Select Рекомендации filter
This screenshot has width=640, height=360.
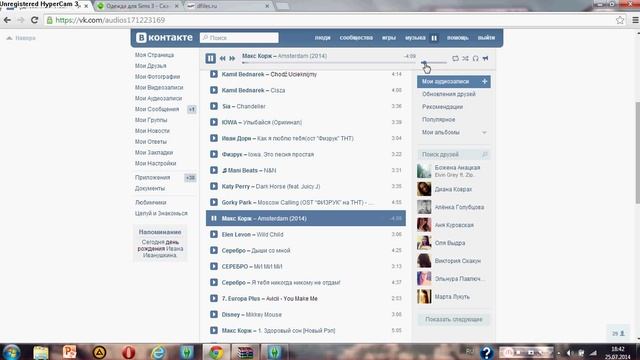[442, 107]
